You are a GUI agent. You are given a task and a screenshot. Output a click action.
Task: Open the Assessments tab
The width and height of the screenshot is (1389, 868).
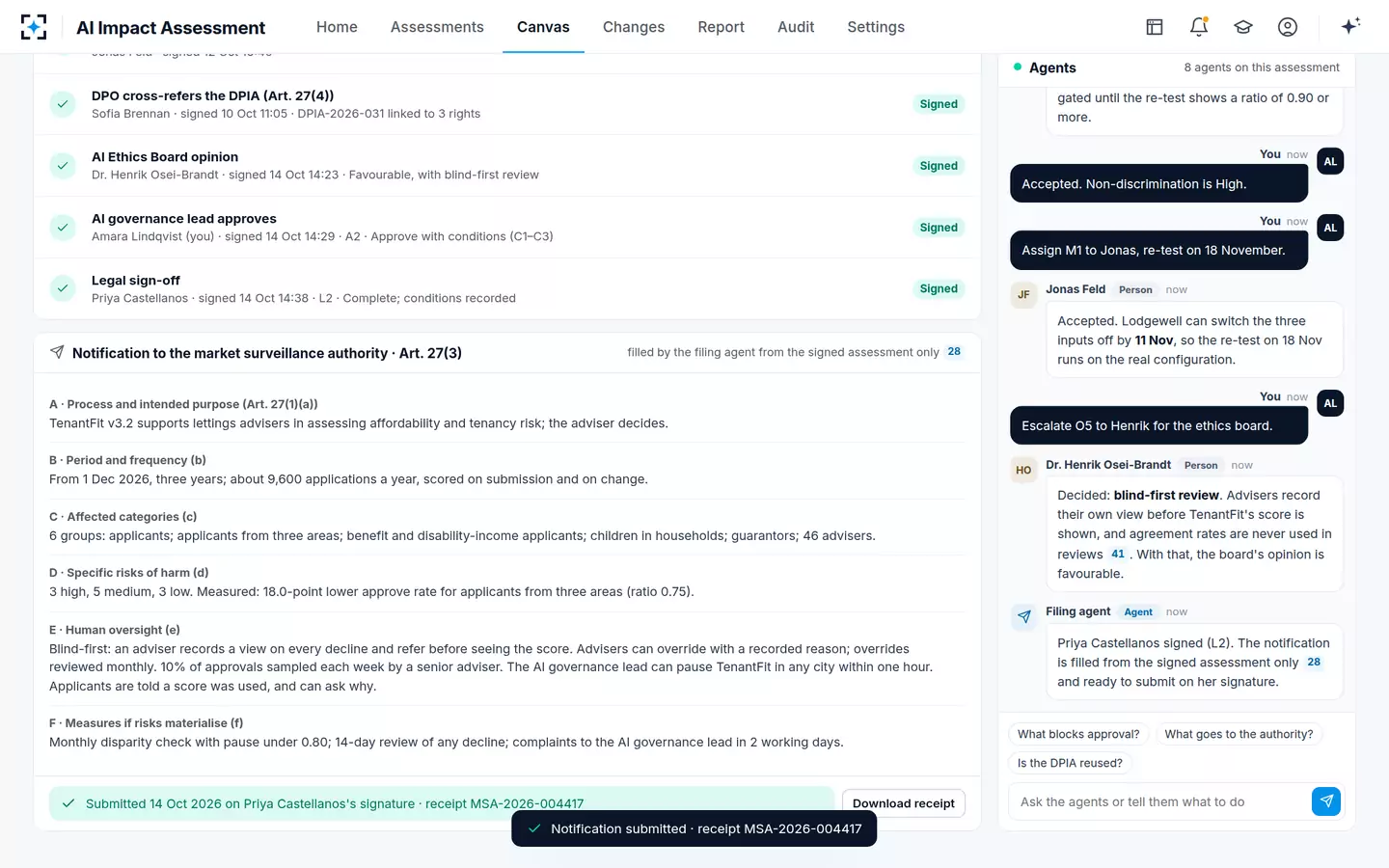[x=437, y=27]
